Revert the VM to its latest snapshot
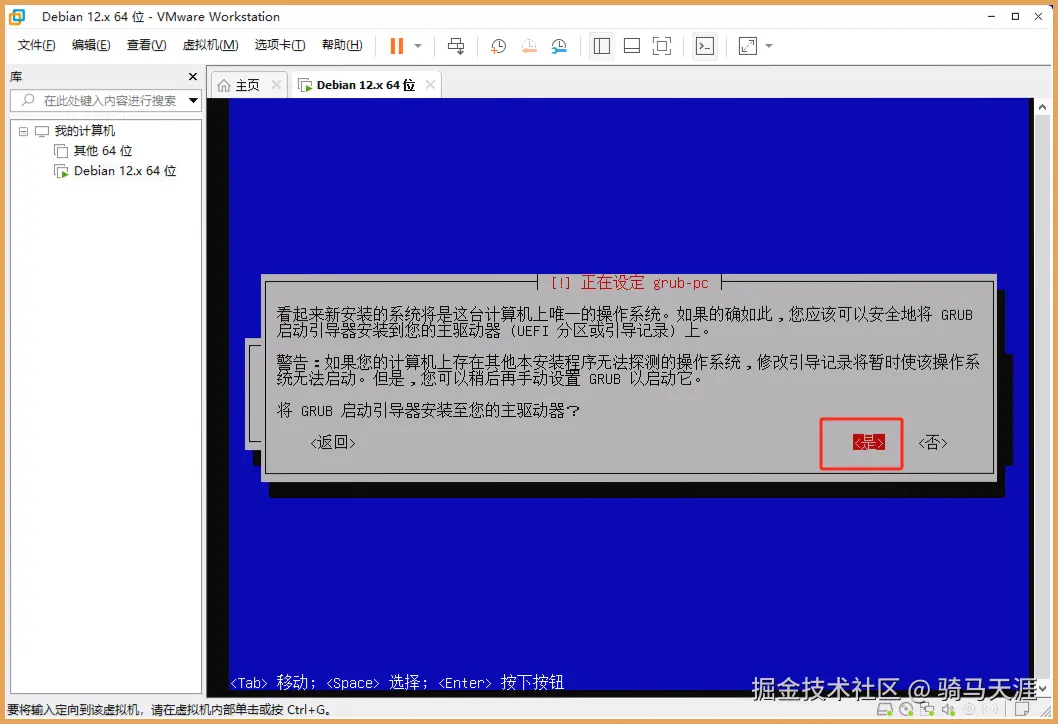 [529, 45]
